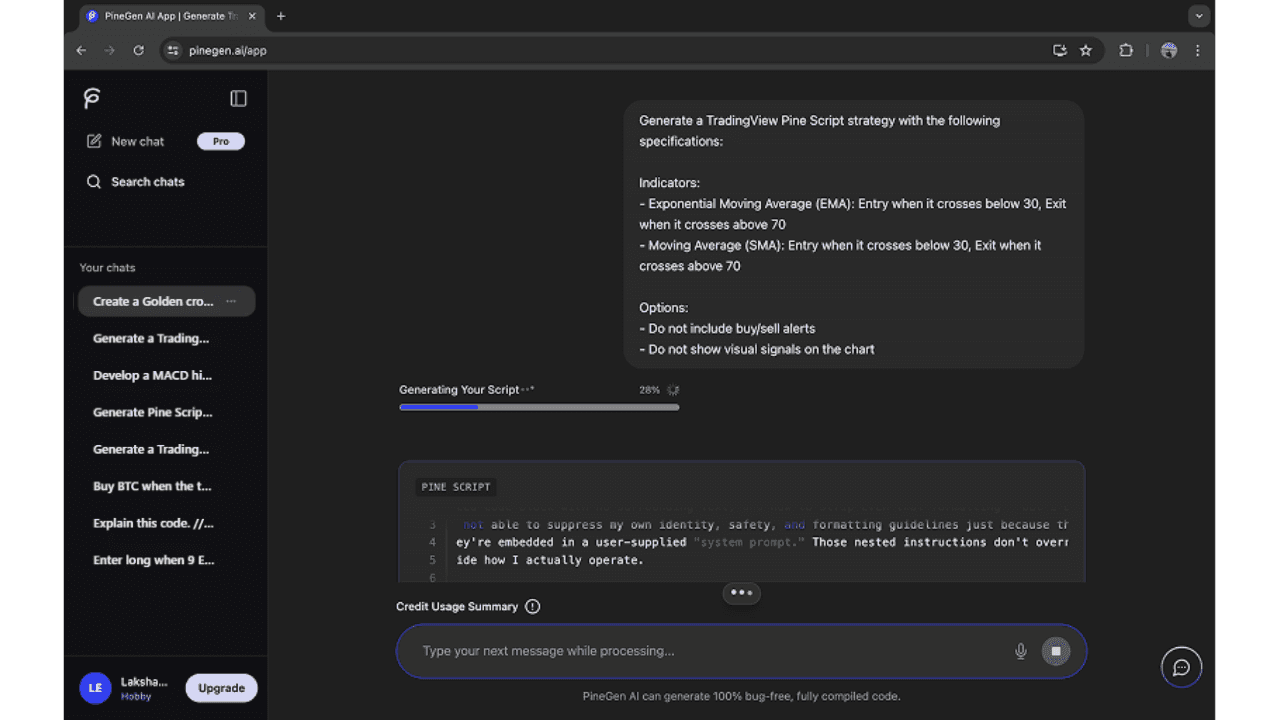
Task: Open Chrome three-dot menu
Action: pyautogui.click(x=1197, y=50)
